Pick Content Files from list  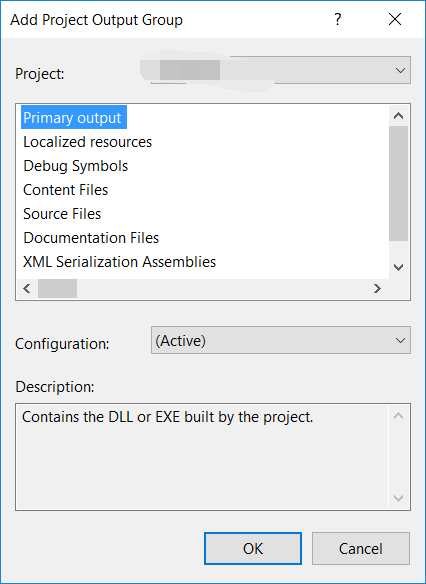click(x=66, y=190)
